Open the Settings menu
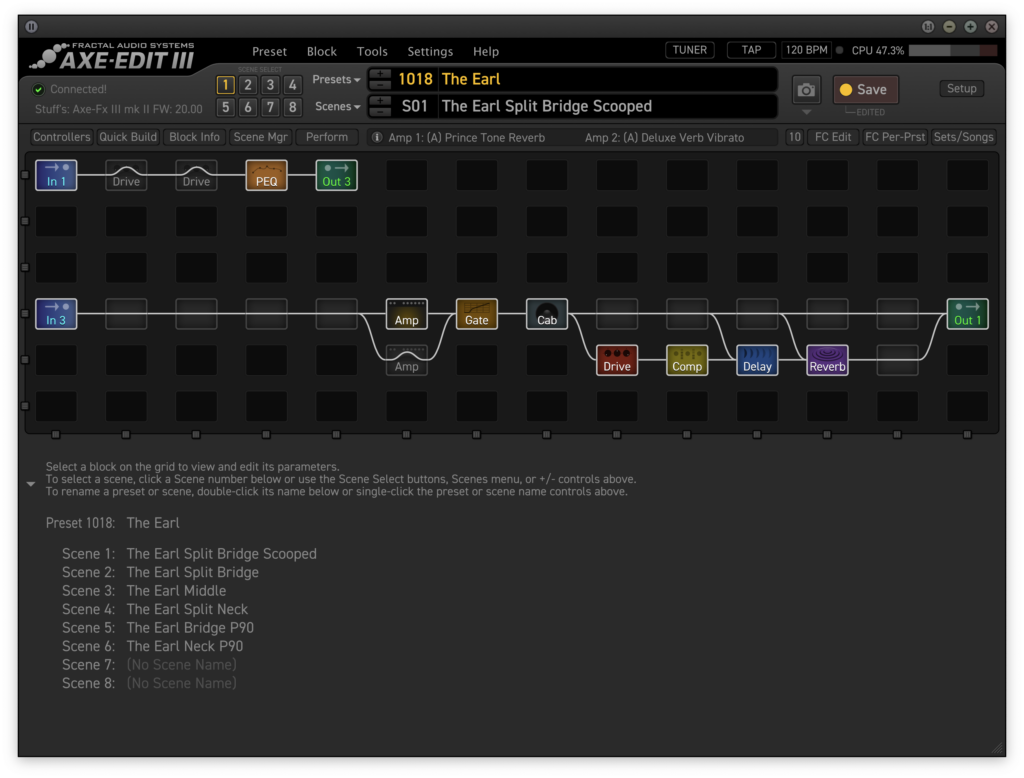 click(430, 52)
